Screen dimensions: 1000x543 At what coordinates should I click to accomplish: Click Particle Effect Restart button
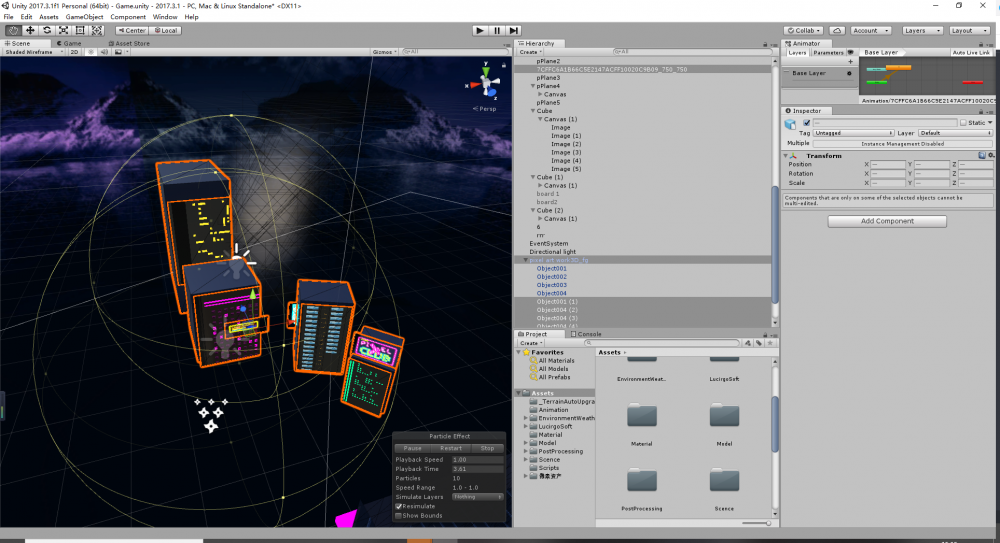(450, 448)
